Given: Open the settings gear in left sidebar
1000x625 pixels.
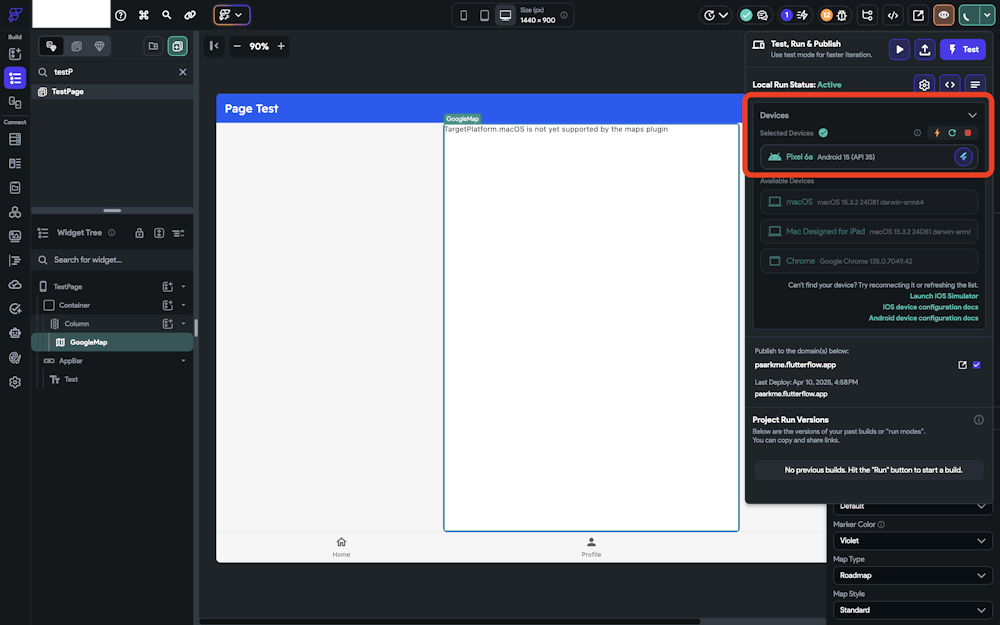Looking at the screenshot, I should point(15,382).
